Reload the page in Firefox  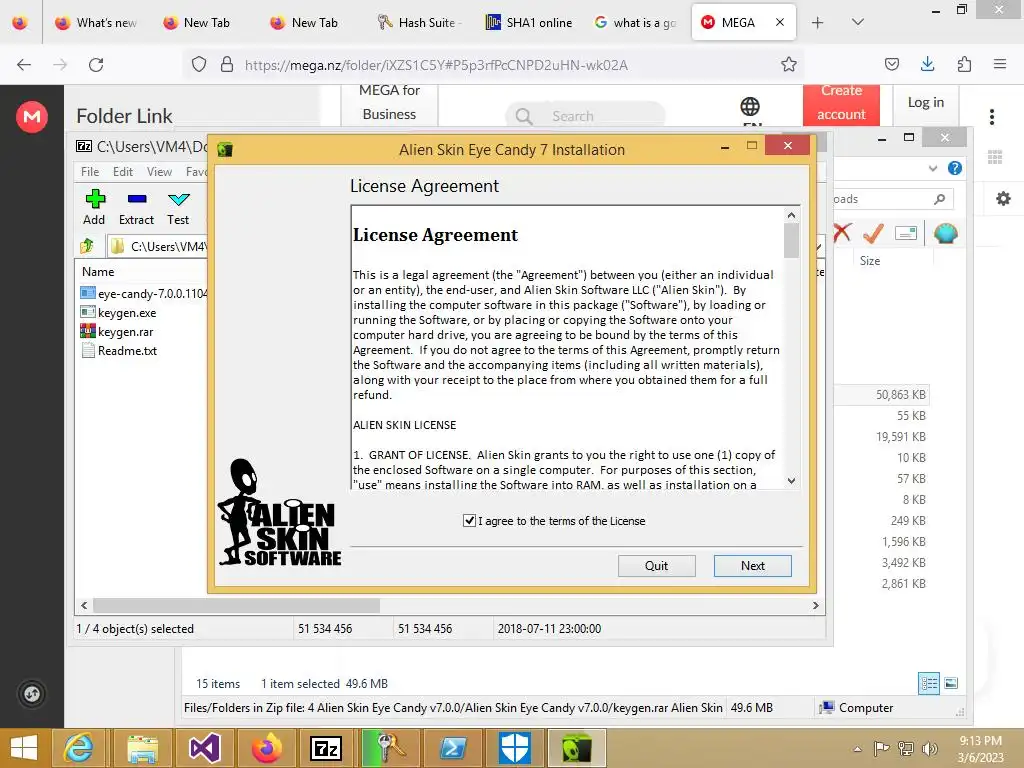coord(96,65)
